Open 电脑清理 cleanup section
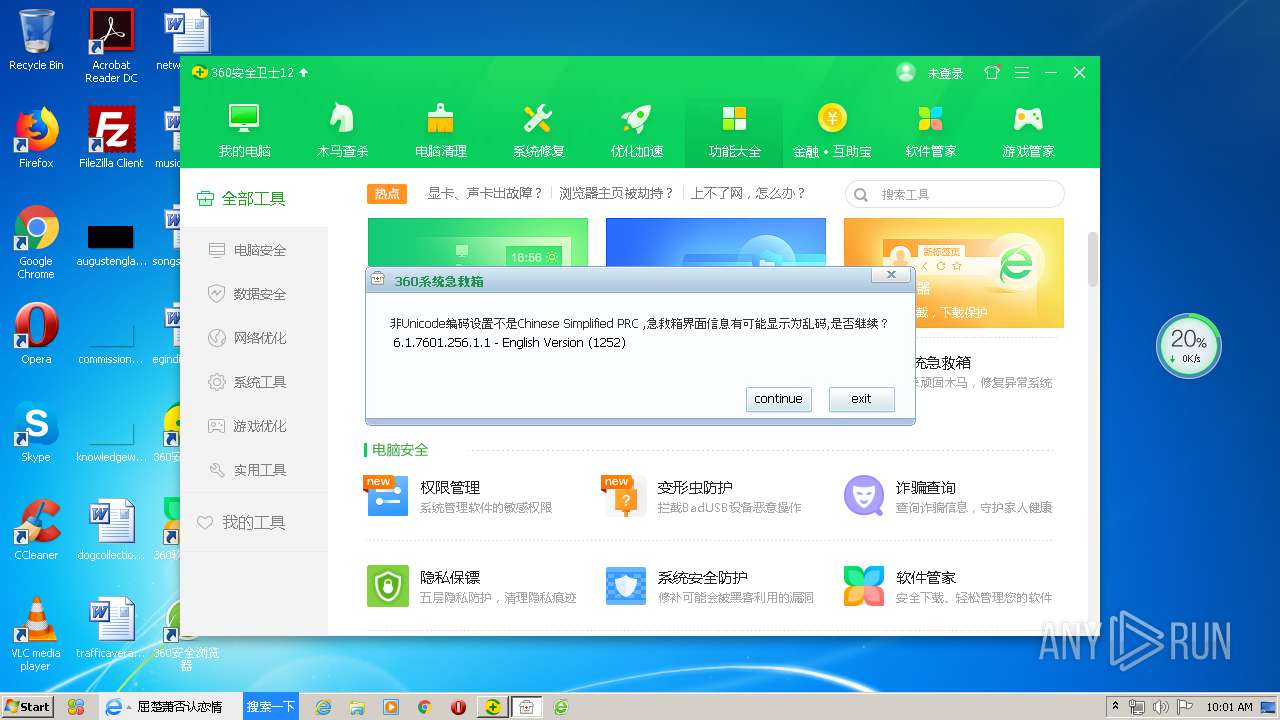Image resolution: width=1280 pixels, height=720 pixels. tap(440, 131)
